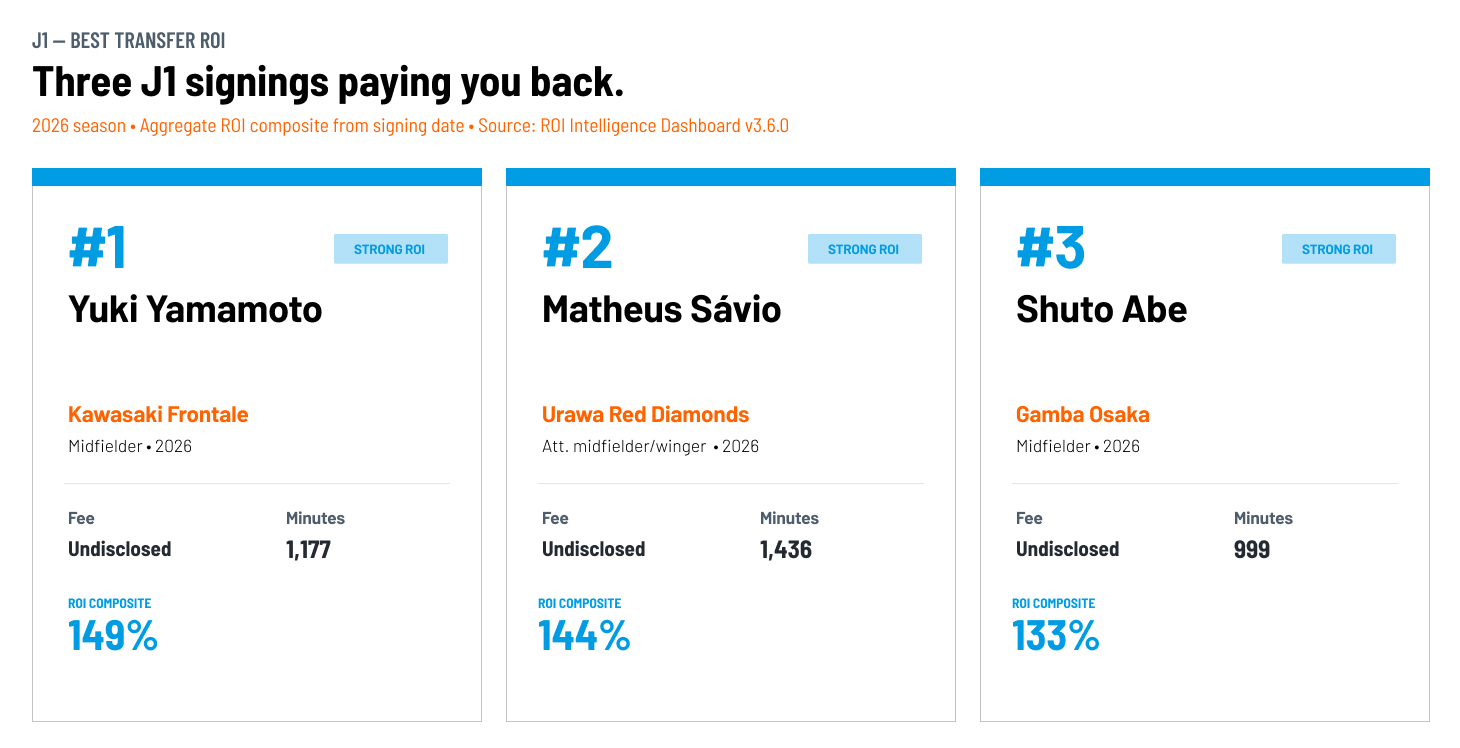Click the 149% ROI composite value
The height and width of the screenshot is (748, 1460).
pyautogui.click(x=113, y=636)
